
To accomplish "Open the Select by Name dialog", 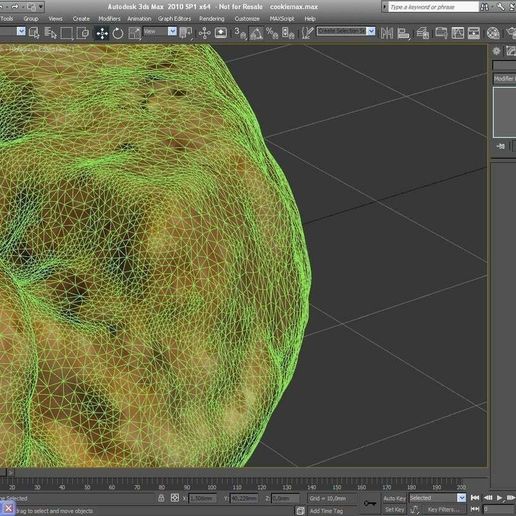I will [x=50, y=33].
